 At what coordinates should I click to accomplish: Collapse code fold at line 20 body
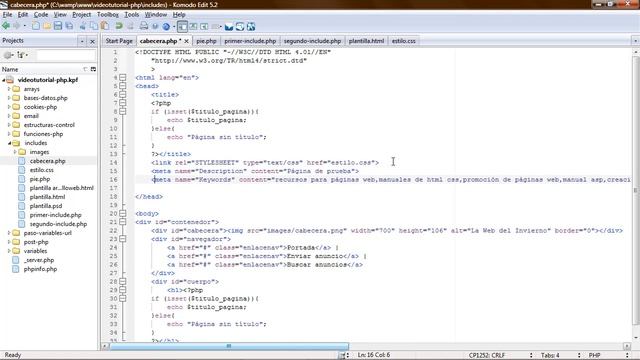coord(123,213)
